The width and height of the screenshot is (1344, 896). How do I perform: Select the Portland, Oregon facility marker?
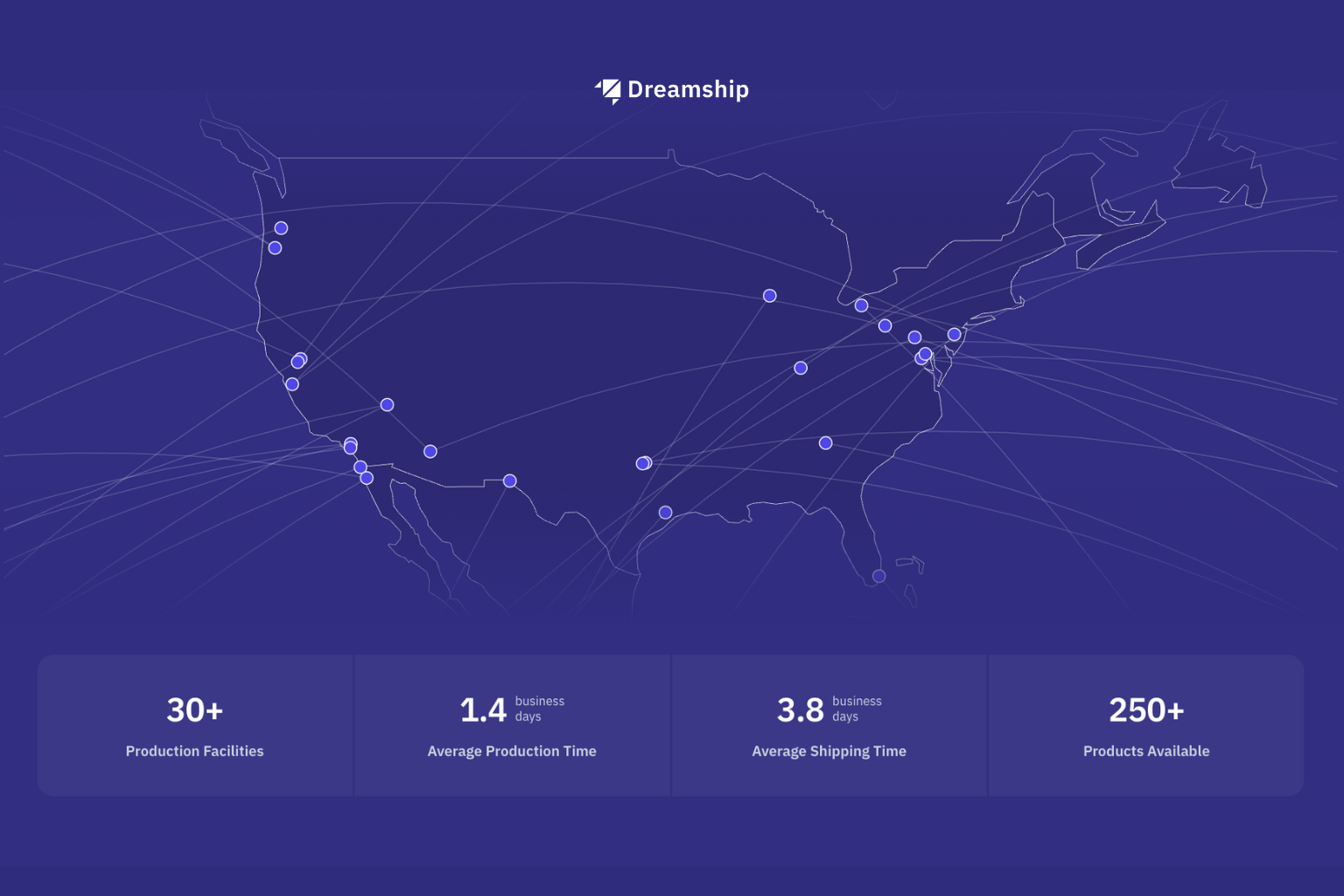(275, 248)
